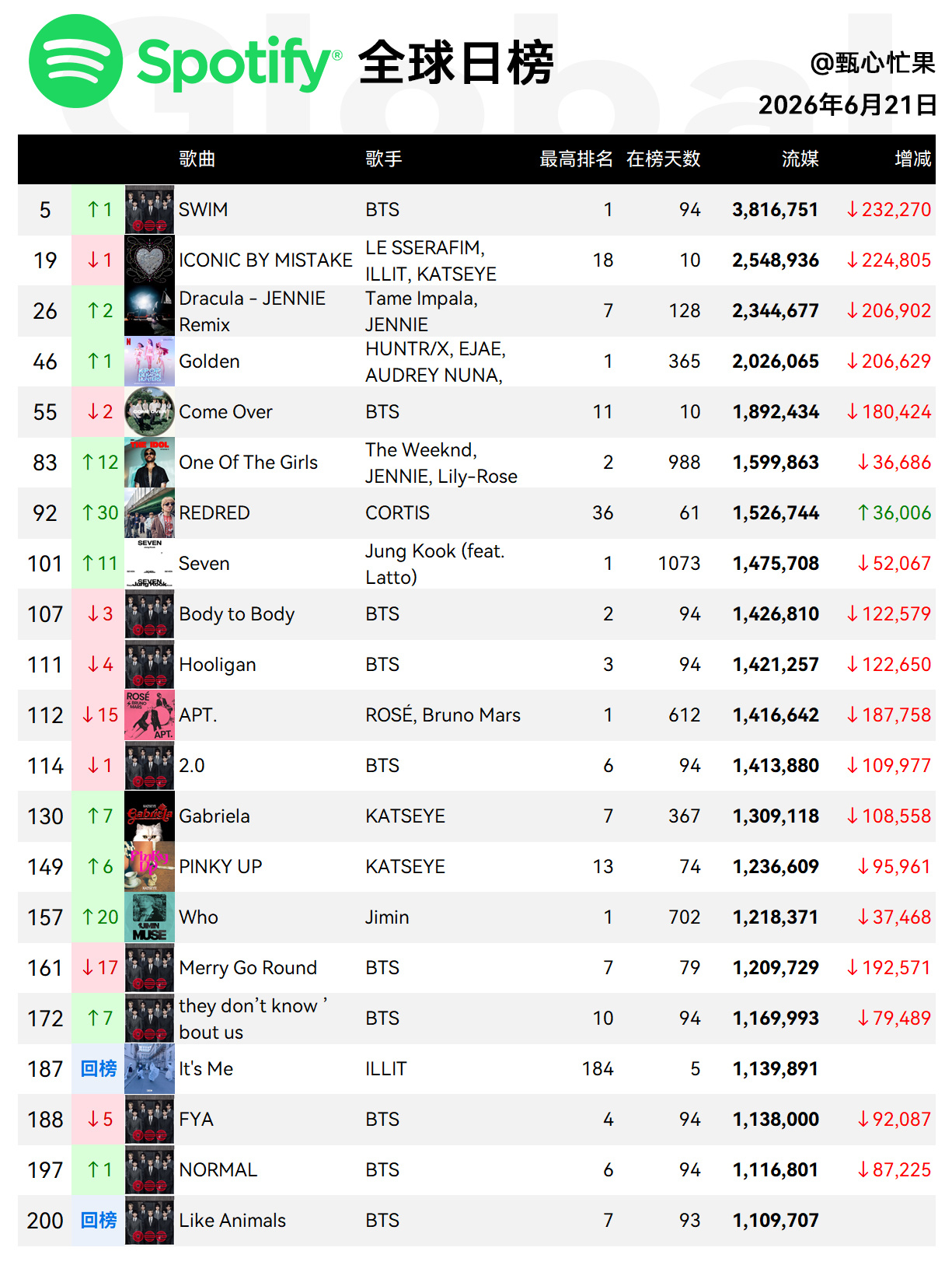Select the Body to Body title
The width and height of the screenshot is (952, 1265).
[237, 614]
